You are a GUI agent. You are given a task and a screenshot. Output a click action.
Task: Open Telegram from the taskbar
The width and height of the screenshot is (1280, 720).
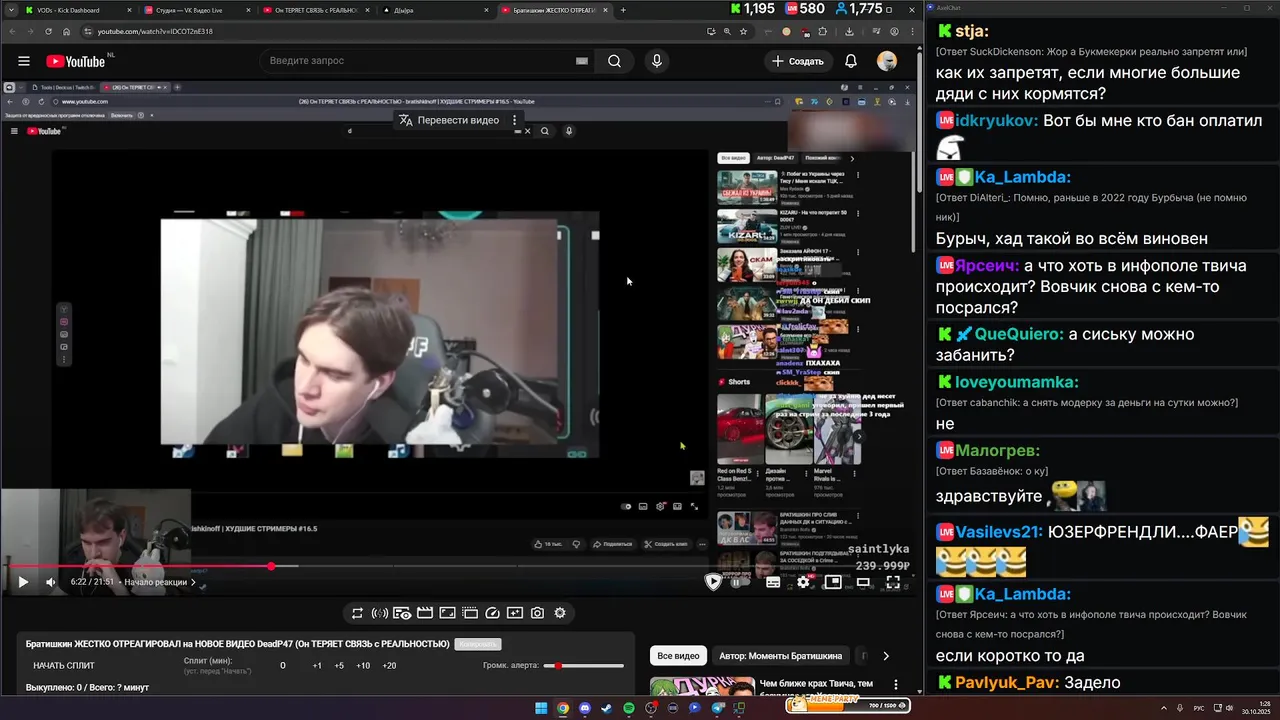(717, 708)
